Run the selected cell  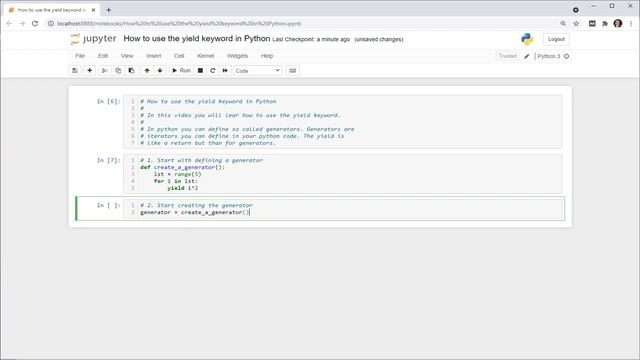(x=181, y=71)
